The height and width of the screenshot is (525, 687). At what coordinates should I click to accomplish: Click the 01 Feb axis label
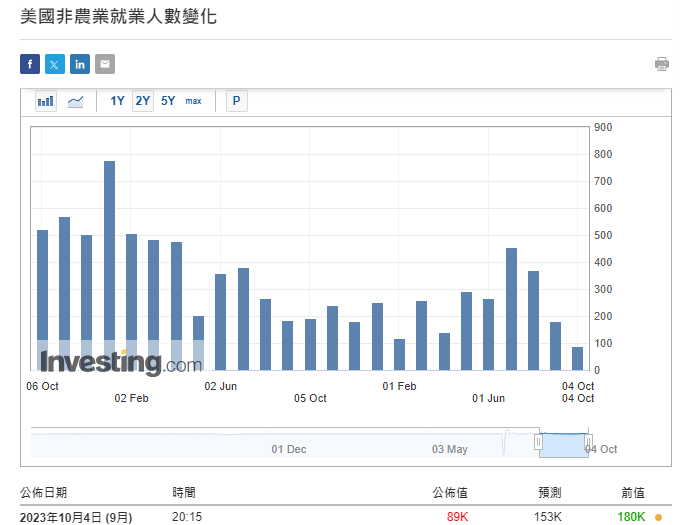399,386
